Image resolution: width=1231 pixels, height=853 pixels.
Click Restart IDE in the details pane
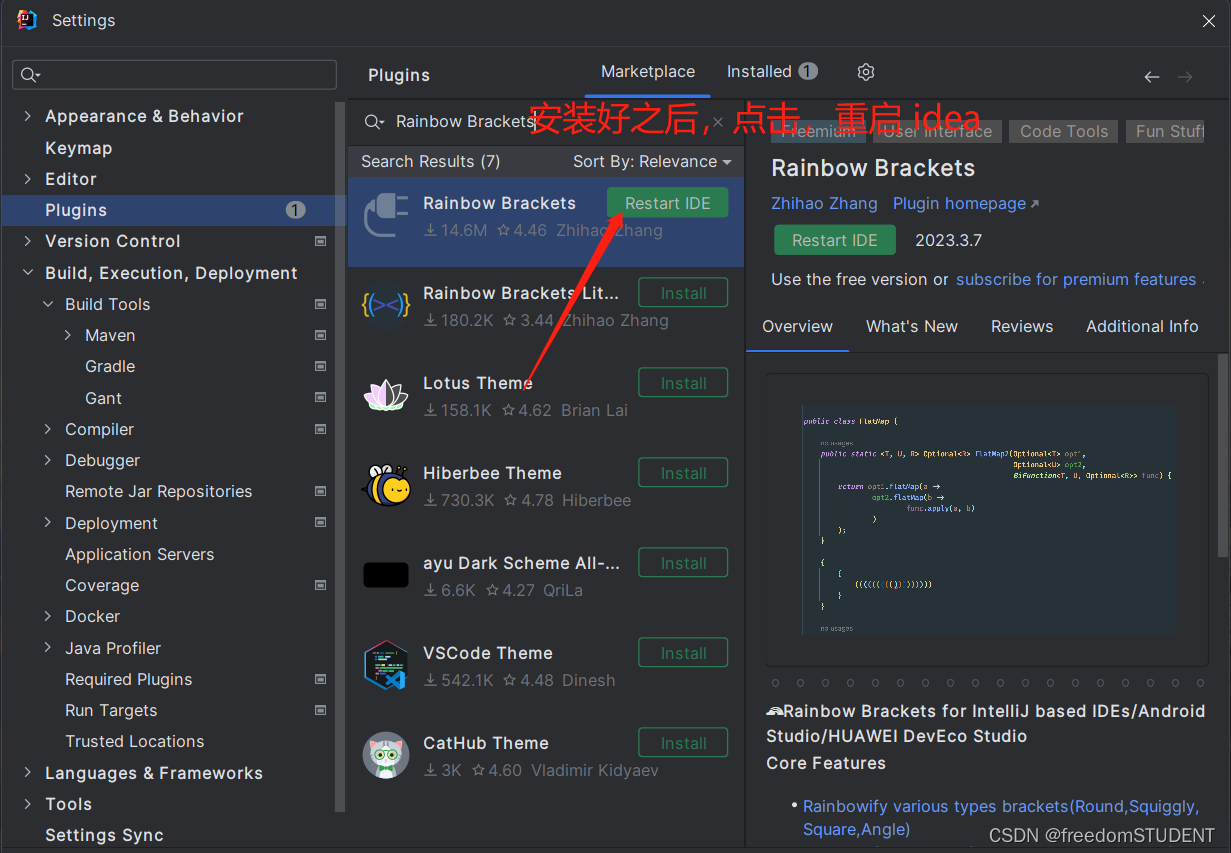pos(835,240)
